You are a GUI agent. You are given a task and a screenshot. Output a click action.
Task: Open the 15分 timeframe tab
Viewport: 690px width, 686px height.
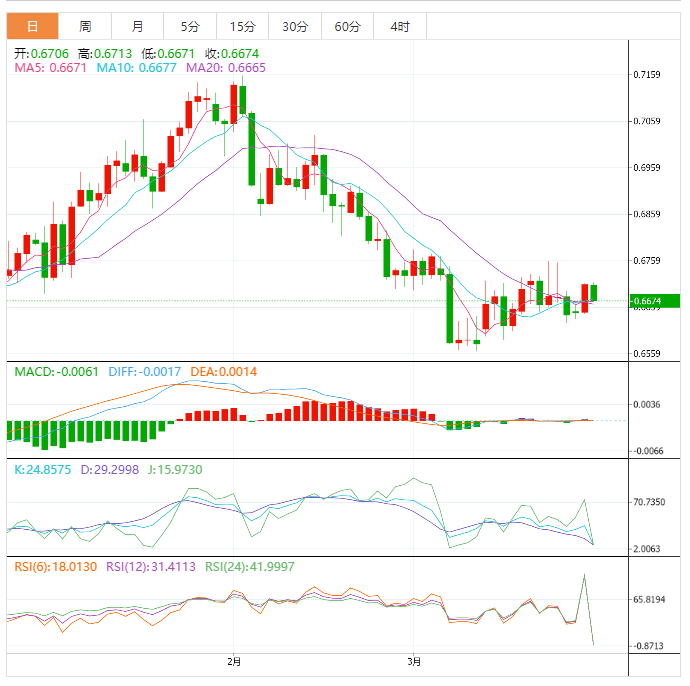click(x=242, y=26)
